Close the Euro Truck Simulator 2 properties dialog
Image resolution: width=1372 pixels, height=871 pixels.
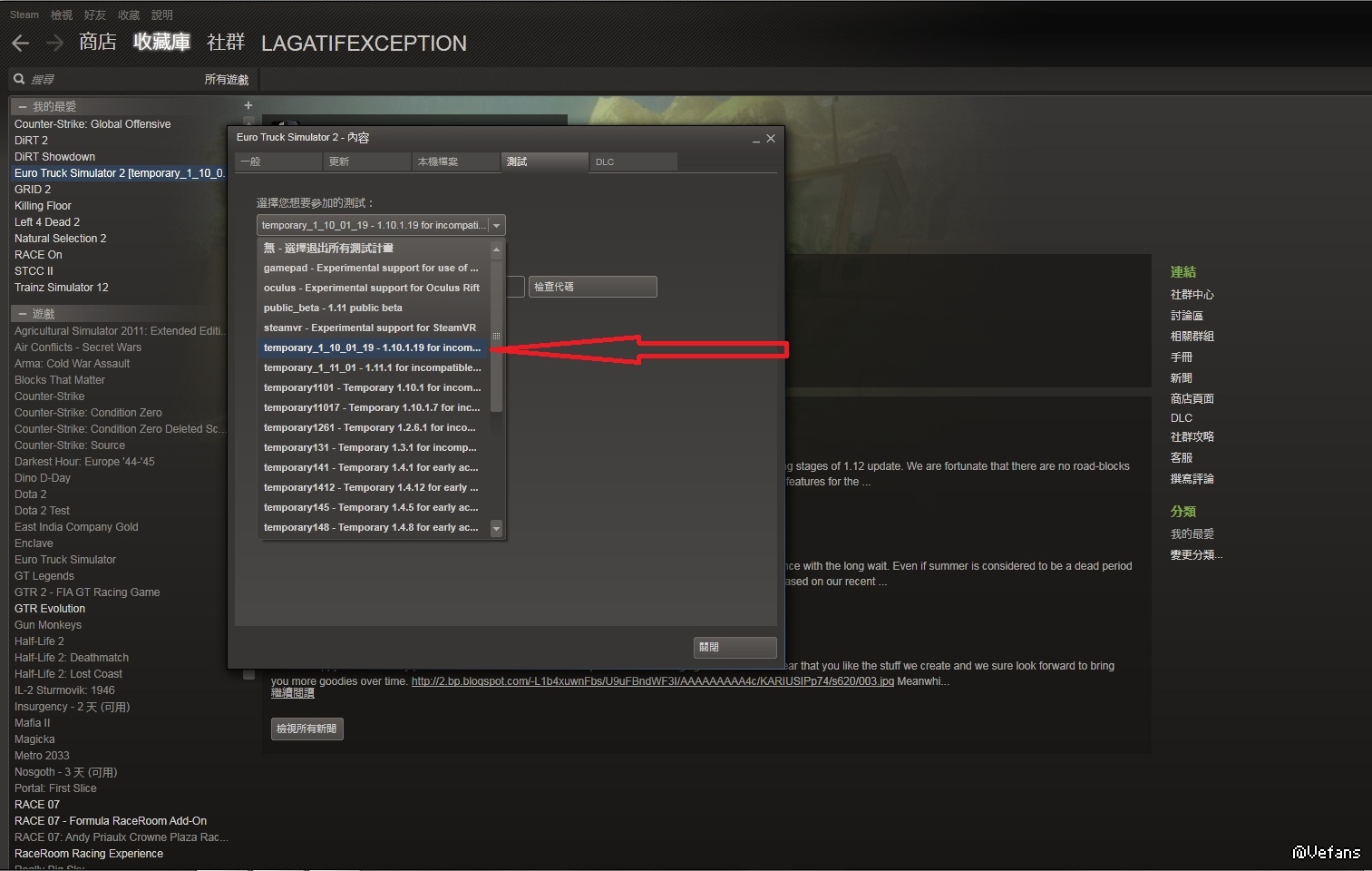pyautogui.click(x=771, y=138)
